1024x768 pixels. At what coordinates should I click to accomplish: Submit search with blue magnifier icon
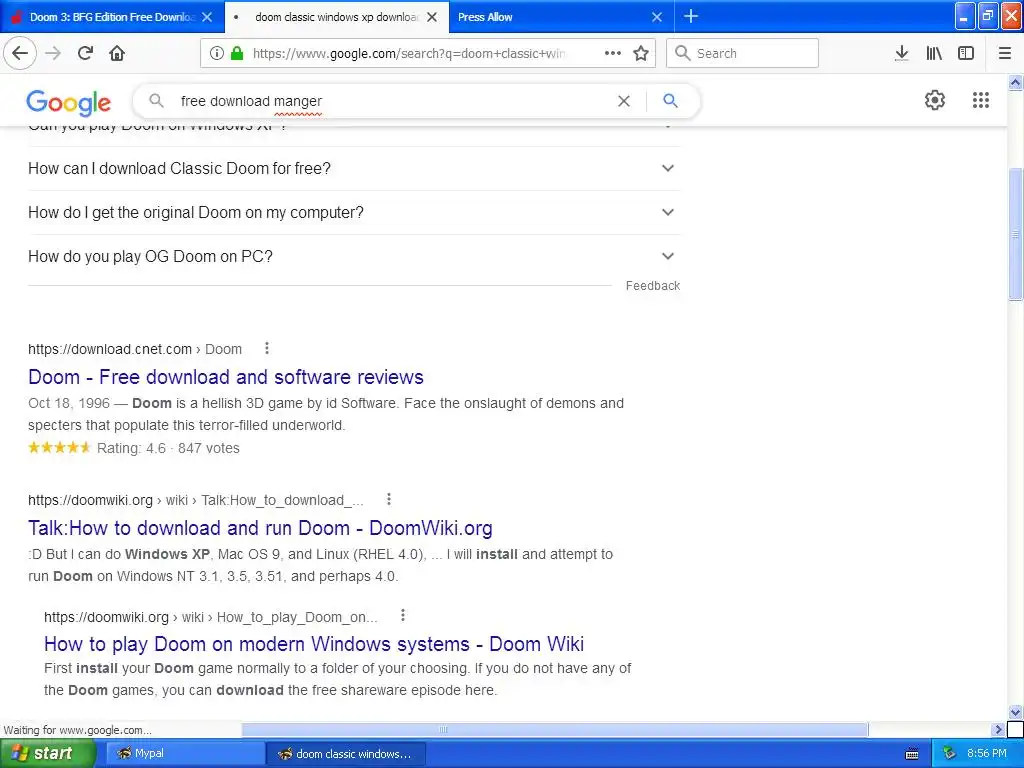tap(670, 101)
